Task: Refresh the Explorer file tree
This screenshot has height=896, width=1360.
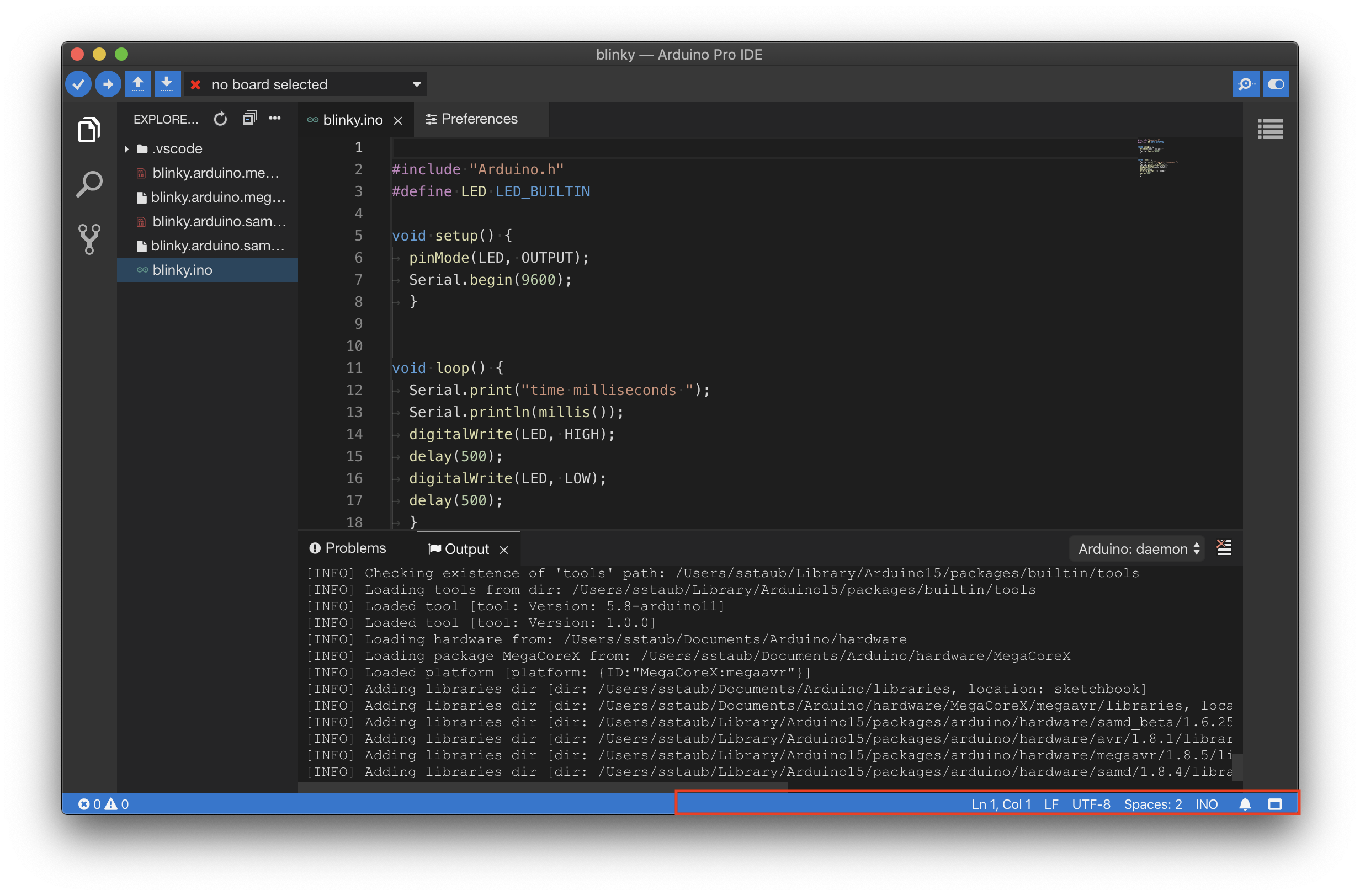Action: tap(221, 119)
